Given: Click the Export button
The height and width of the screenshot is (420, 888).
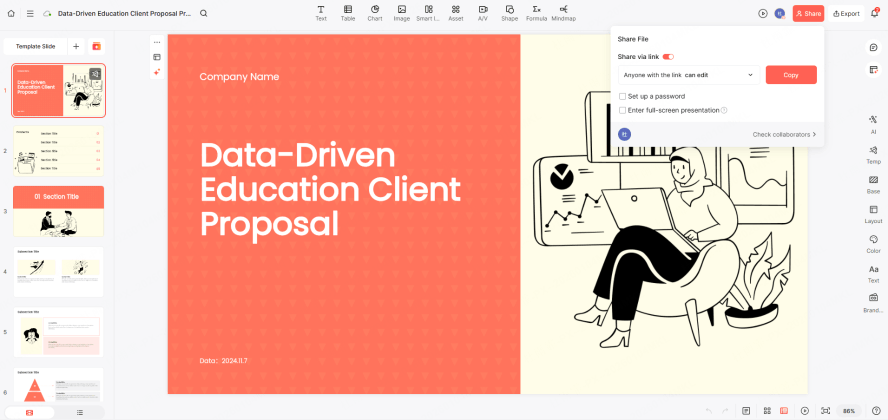Looking at the screenshot, I should [x=845, y=14].
